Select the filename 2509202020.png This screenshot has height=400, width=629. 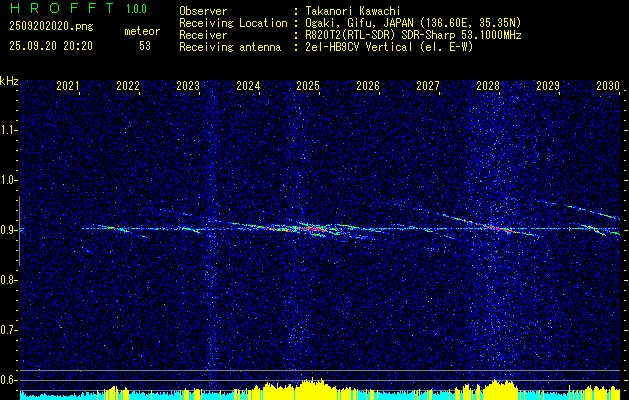click(51, 27)
